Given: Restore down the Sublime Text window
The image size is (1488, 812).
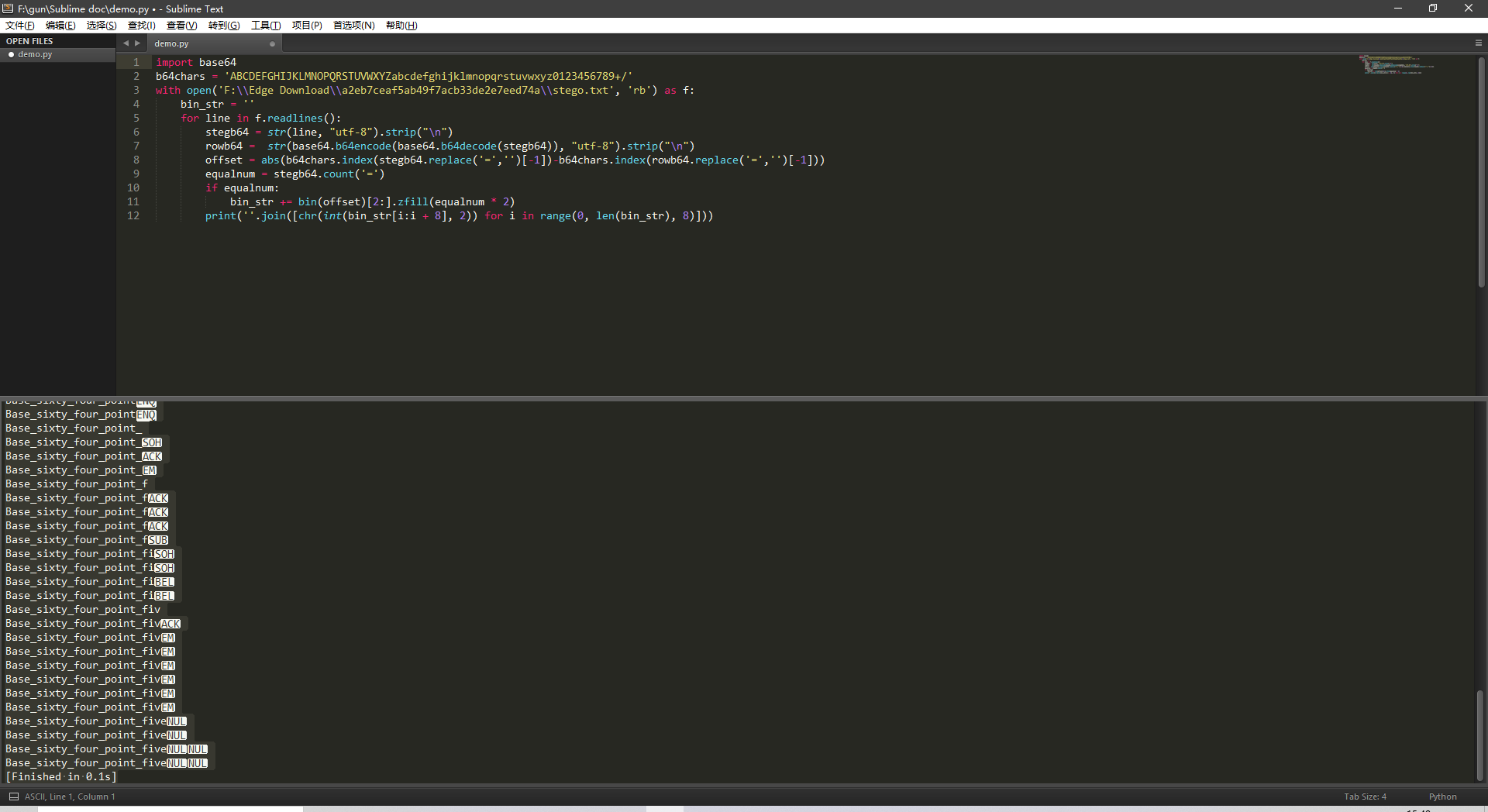Looking at the screenshot, I should [x=1433, y=9].
